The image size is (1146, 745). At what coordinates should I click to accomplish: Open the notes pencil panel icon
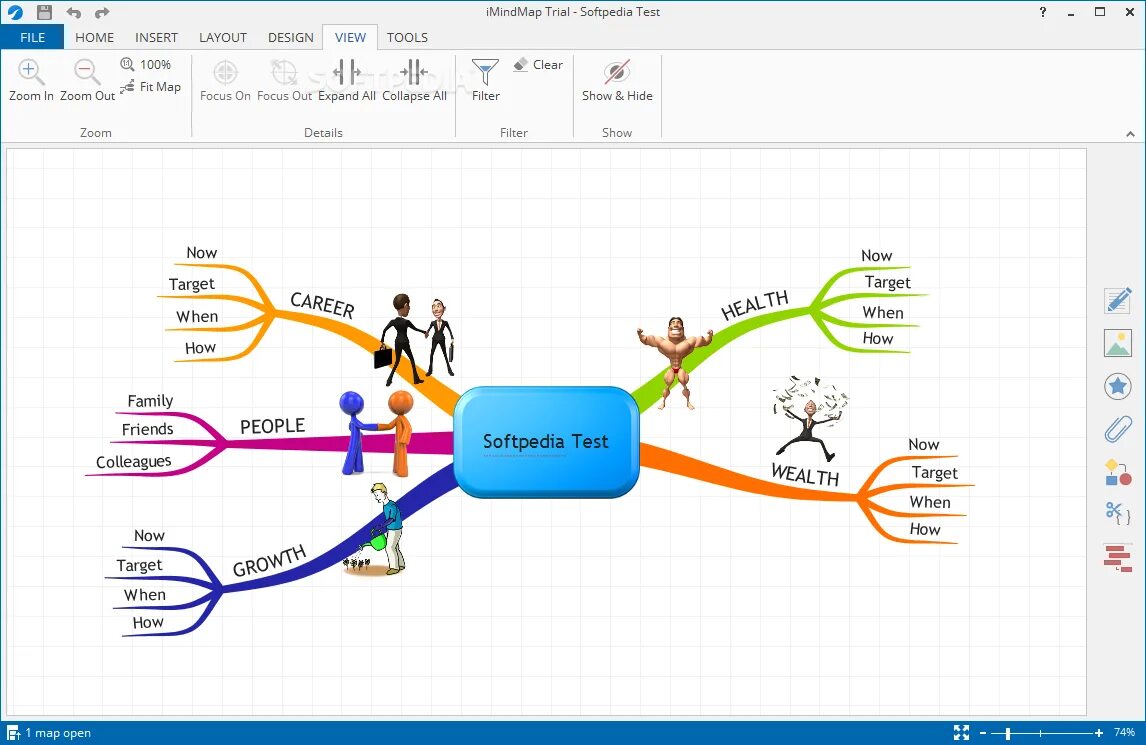pyautogui.click(x=1117, y=300)
